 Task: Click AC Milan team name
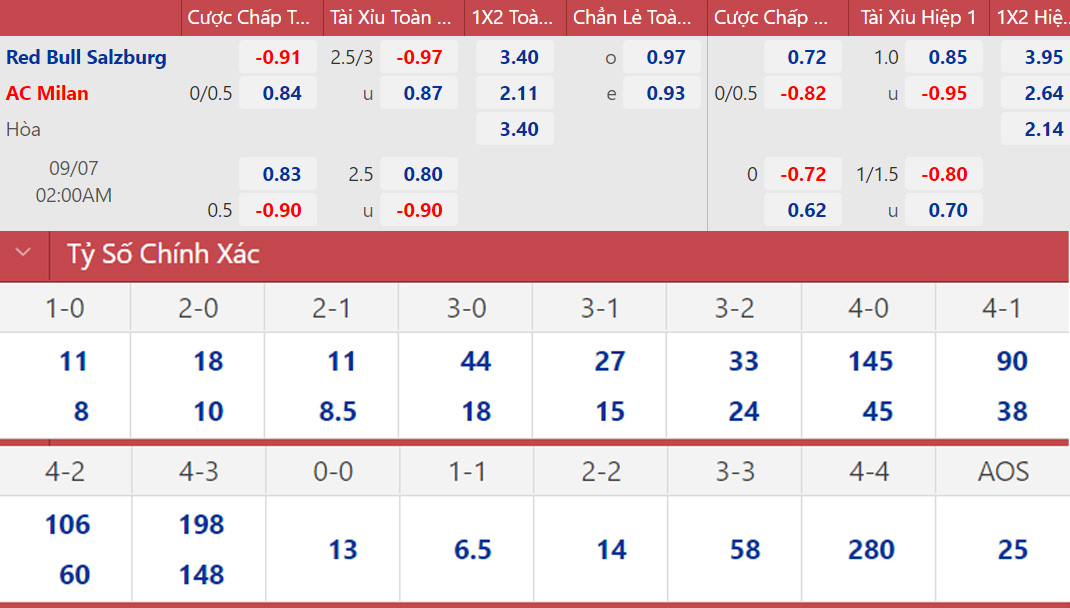click(x=47, y=93)
